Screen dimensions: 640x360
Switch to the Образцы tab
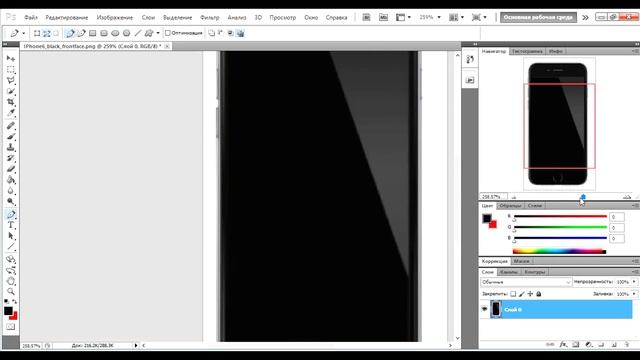coord(510,206)
